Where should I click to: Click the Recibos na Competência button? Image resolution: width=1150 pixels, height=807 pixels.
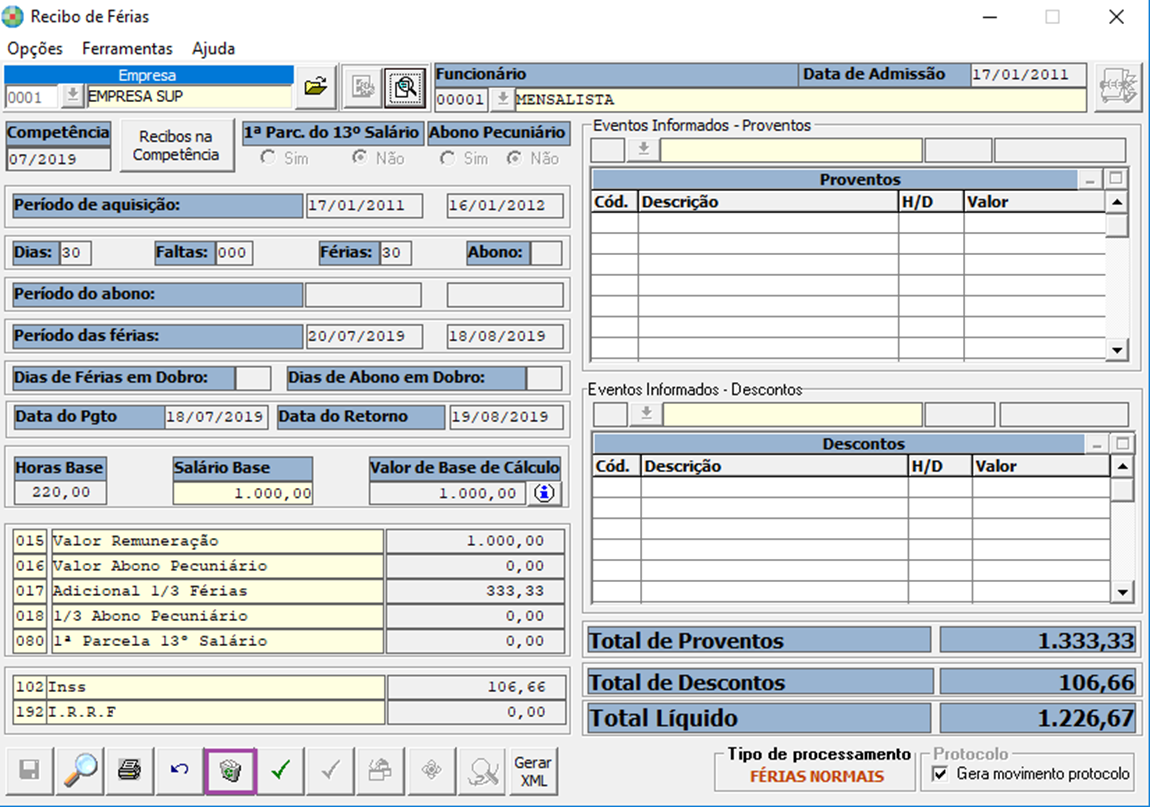pos(176,146)
